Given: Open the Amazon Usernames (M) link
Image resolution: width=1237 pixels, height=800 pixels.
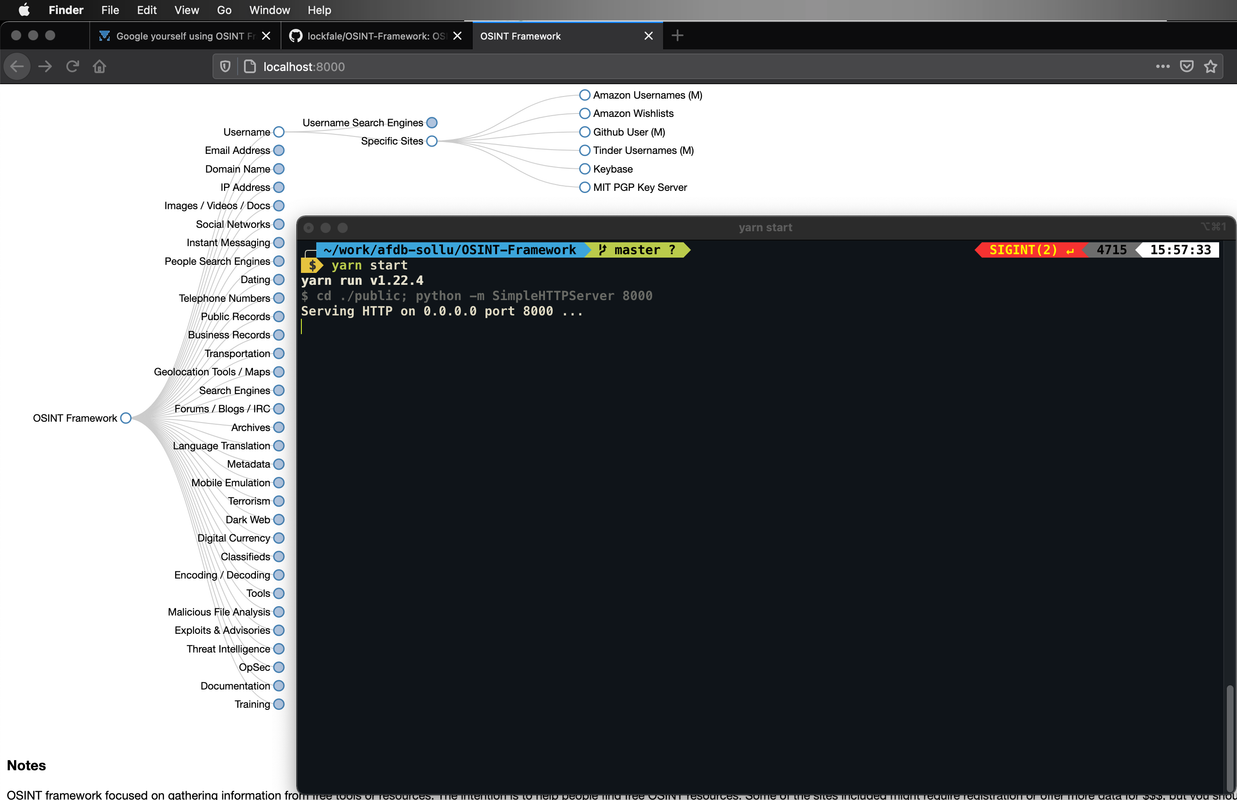Looking at the screenshot, I should 648,95.
